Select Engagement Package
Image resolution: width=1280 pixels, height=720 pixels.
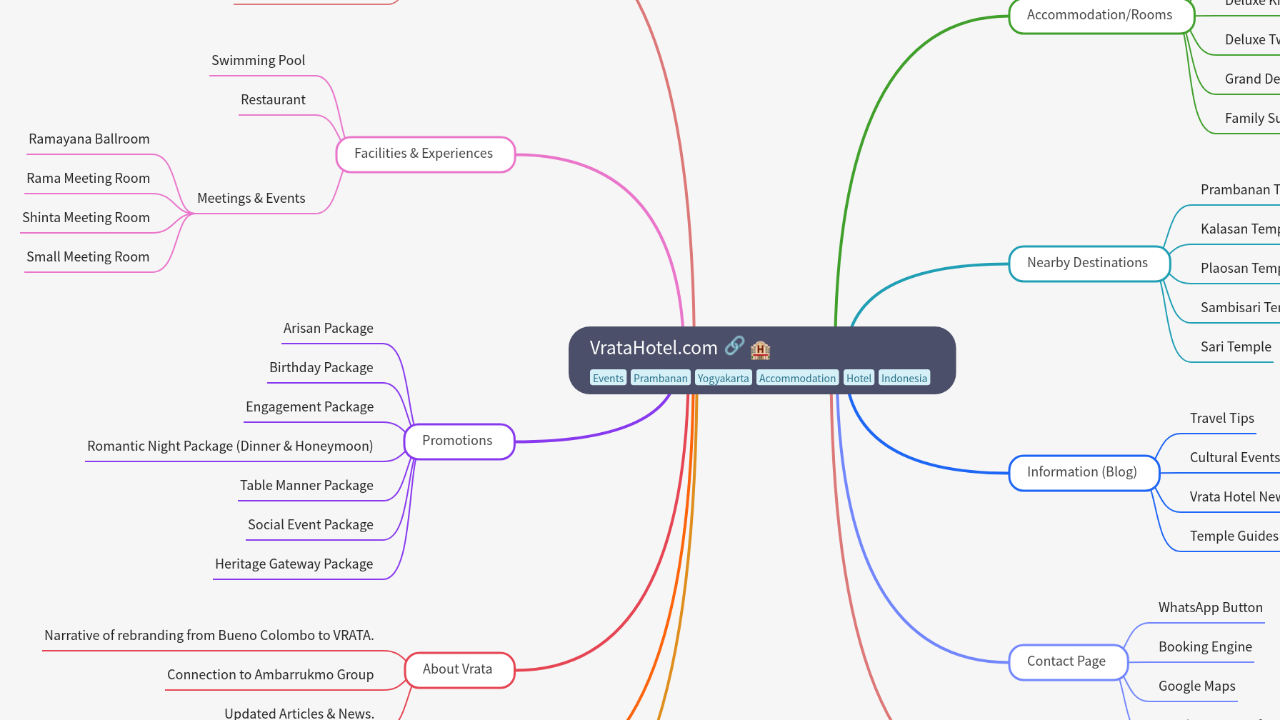pos(310,406)
